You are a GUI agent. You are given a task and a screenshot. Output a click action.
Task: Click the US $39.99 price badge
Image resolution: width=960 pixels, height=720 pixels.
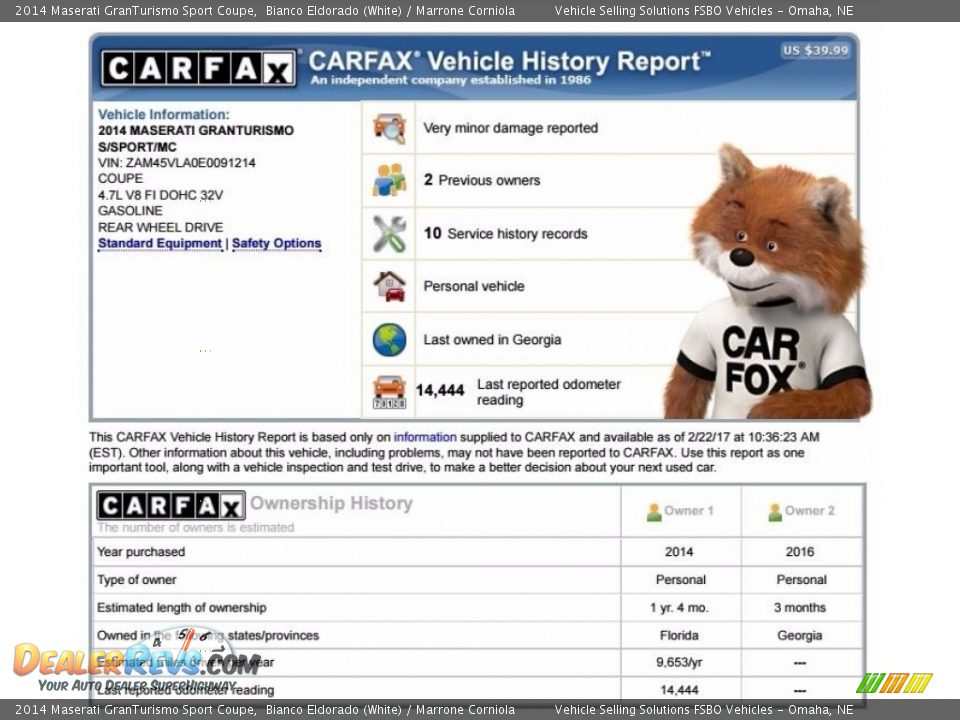pyautogui.click(x=816, y=50)
